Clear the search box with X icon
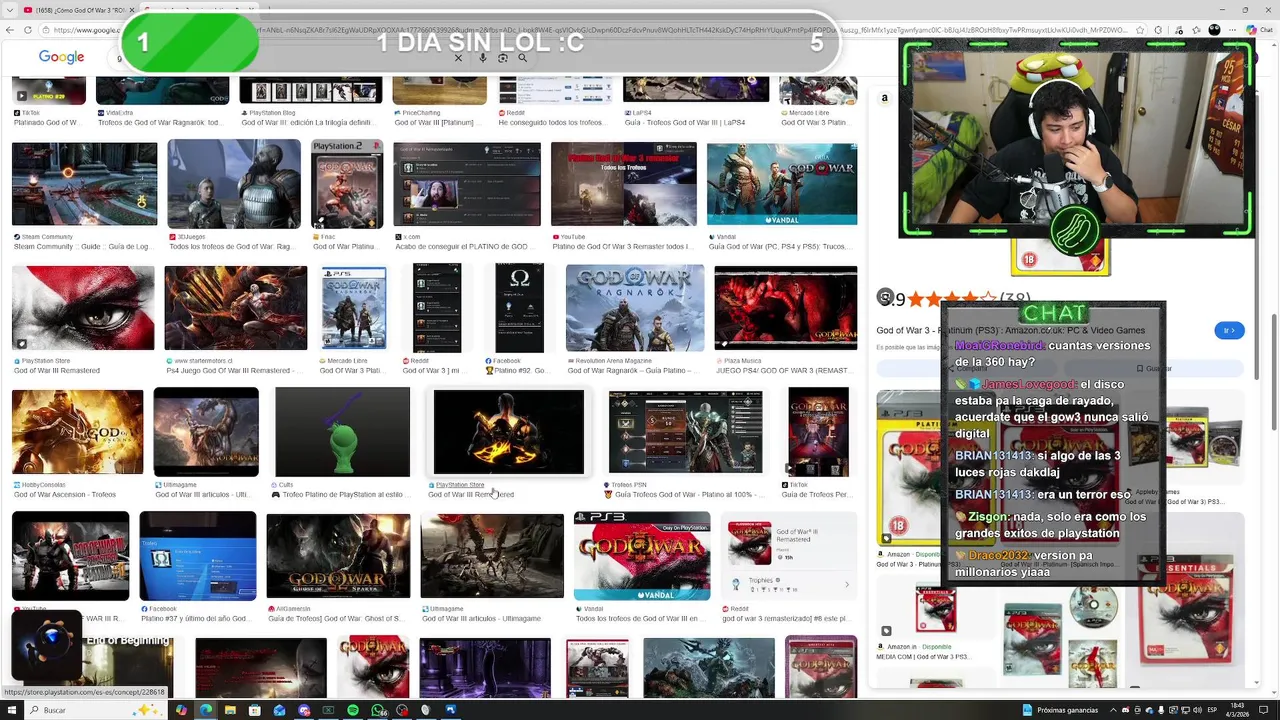 458,58
